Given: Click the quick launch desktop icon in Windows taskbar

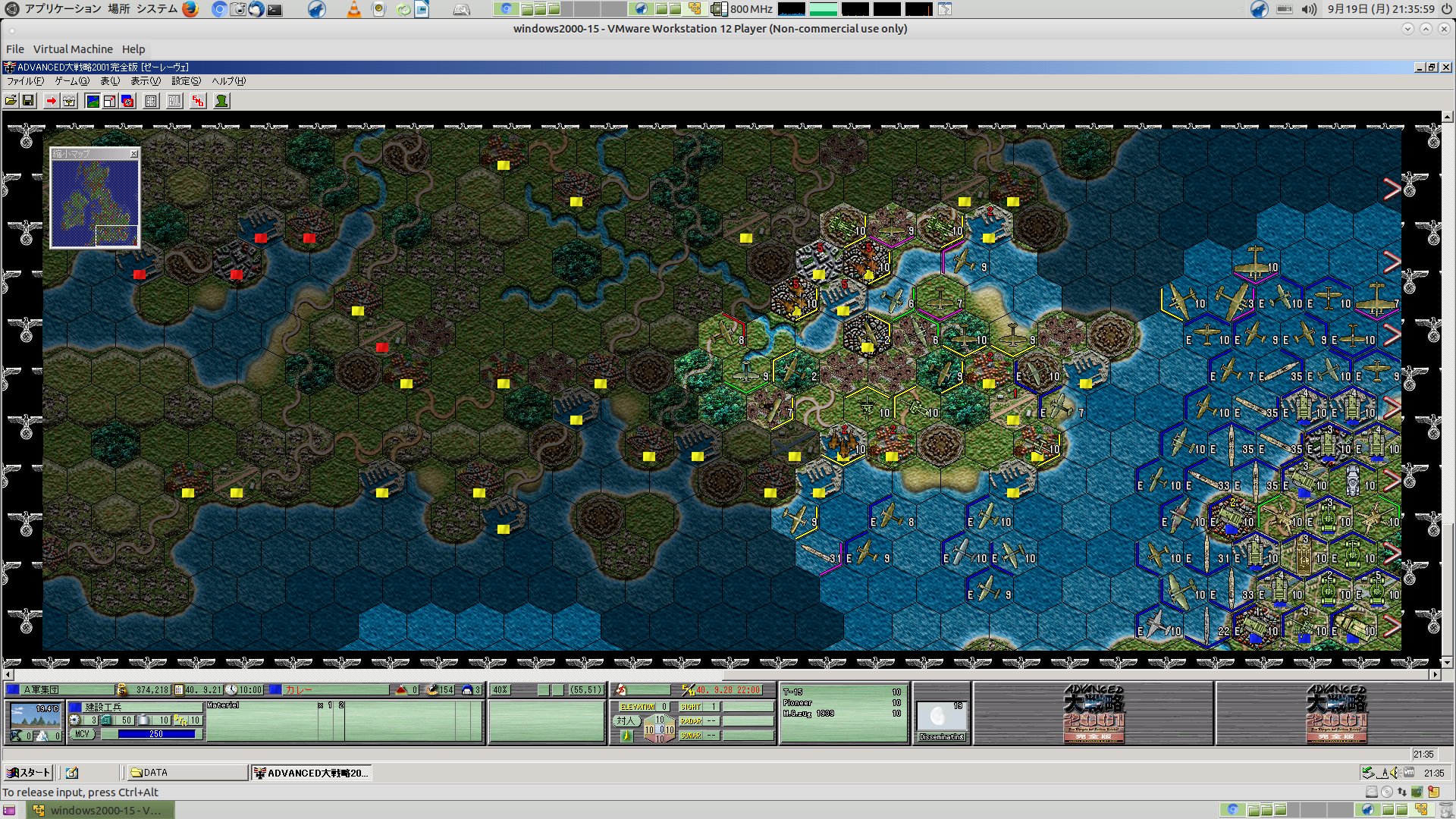Looking at the screenshot, I should 72,773.
